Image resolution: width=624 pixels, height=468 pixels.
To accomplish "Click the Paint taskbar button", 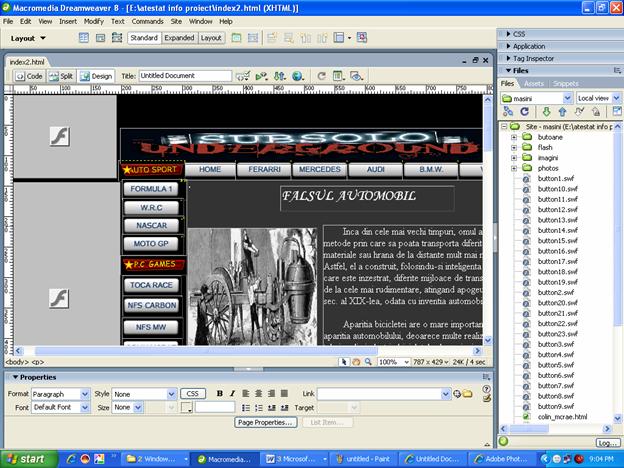I will [x=363, y=459].
